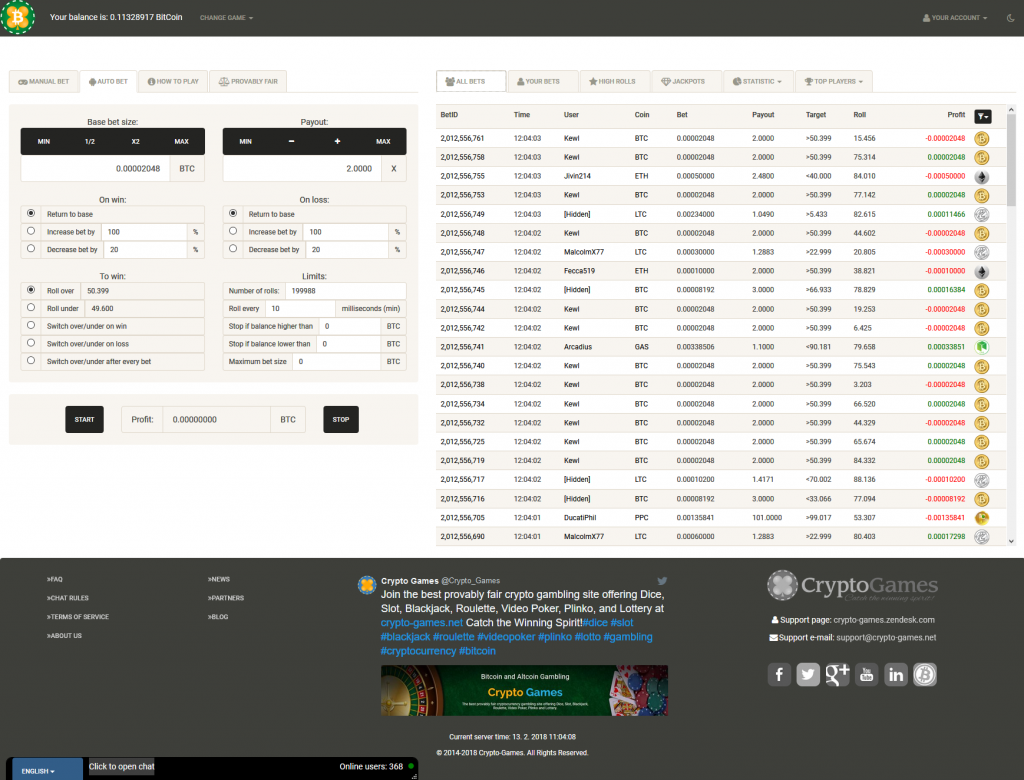Open the filter icon above the Profit column

983,116
